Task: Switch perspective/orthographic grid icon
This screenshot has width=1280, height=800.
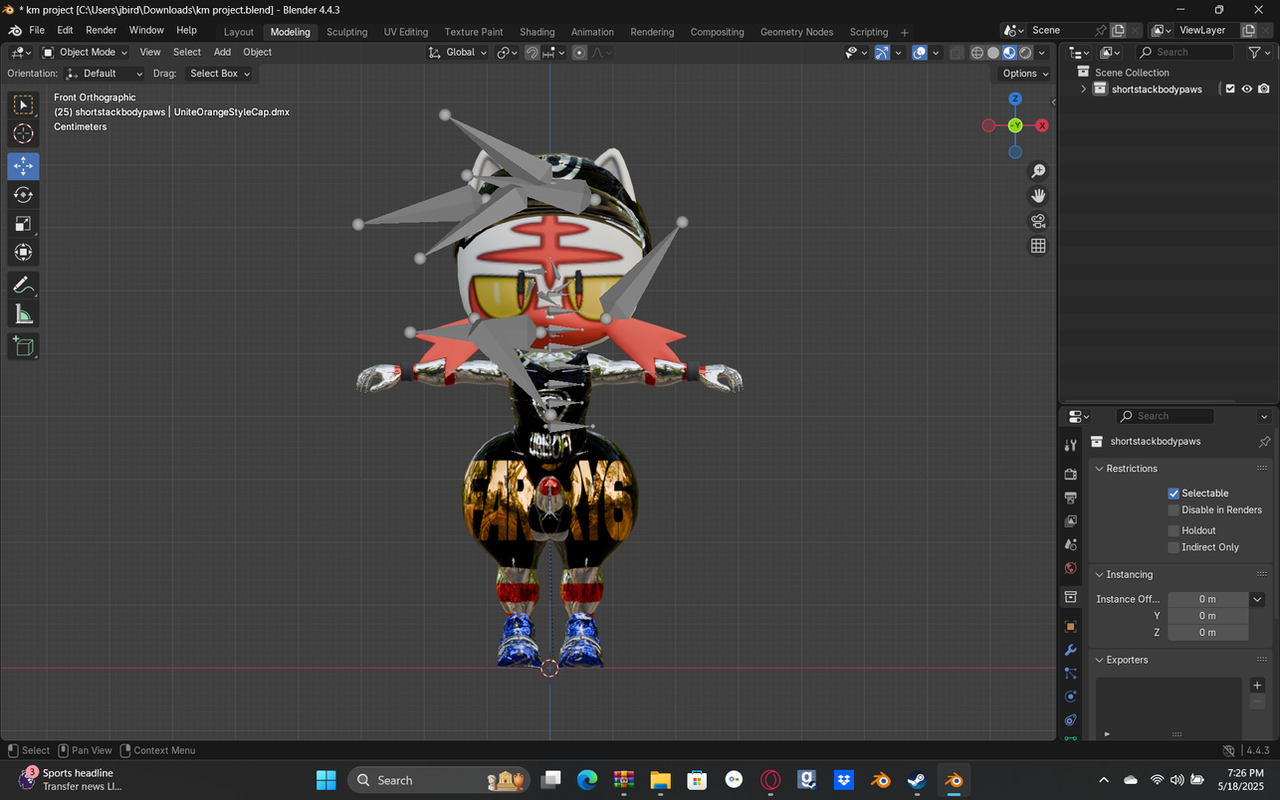Action: click(x=1038, y=246)
